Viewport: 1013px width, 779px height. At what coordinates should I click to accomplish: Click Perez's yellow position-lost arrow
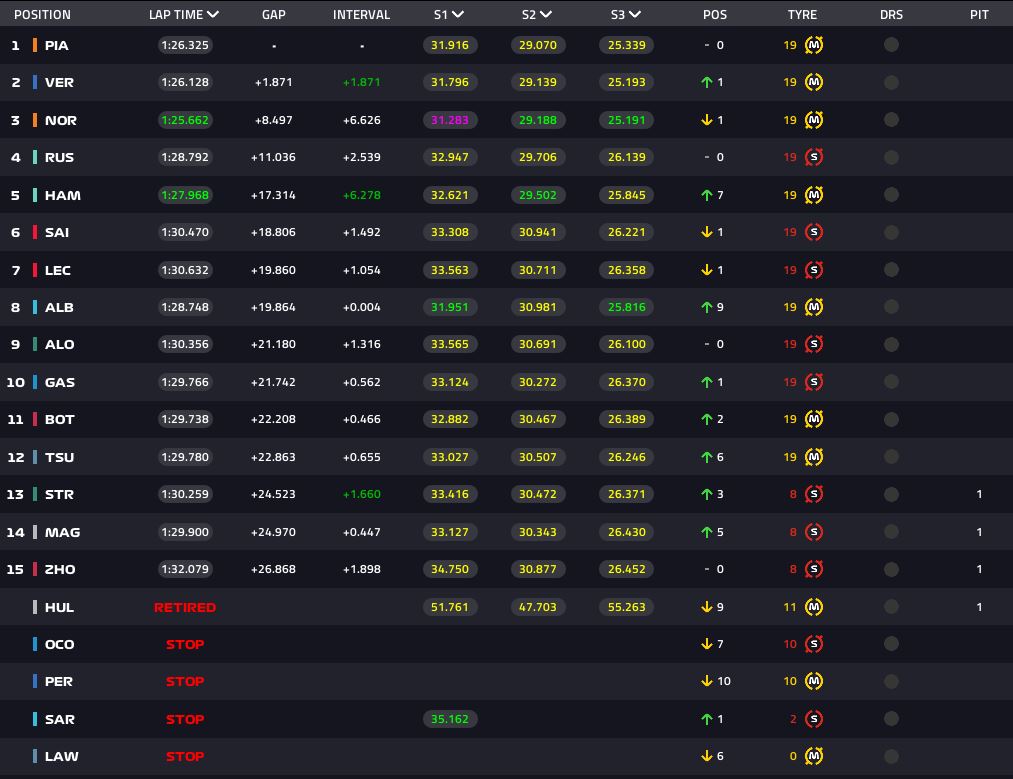coord(707,682)
